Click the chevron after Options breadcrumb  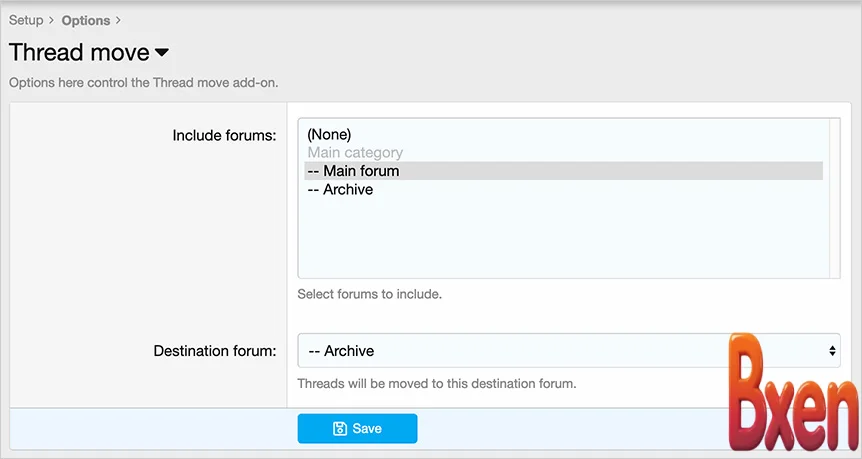pos(118,20)
